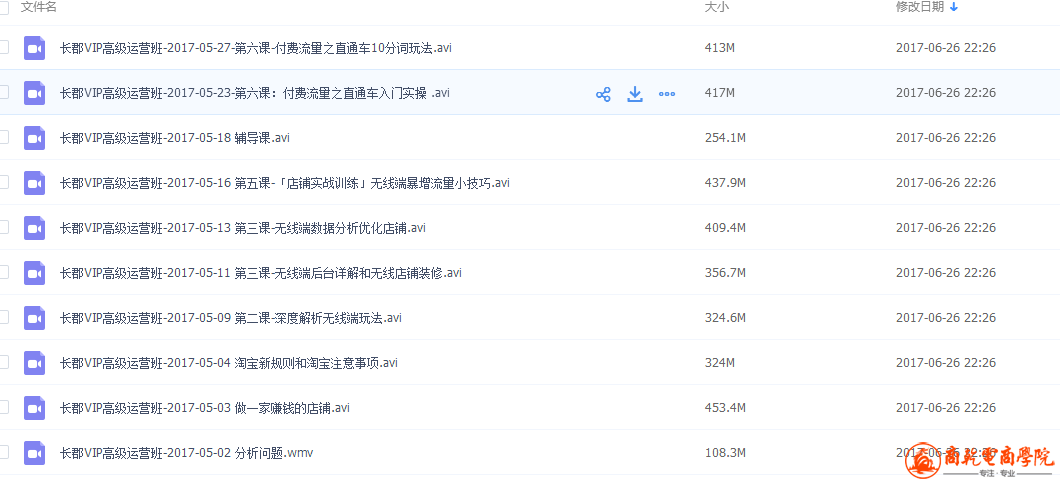Check the box for 淘宝新规则和淘宝注意事项.avi

[x=3, y=362]
